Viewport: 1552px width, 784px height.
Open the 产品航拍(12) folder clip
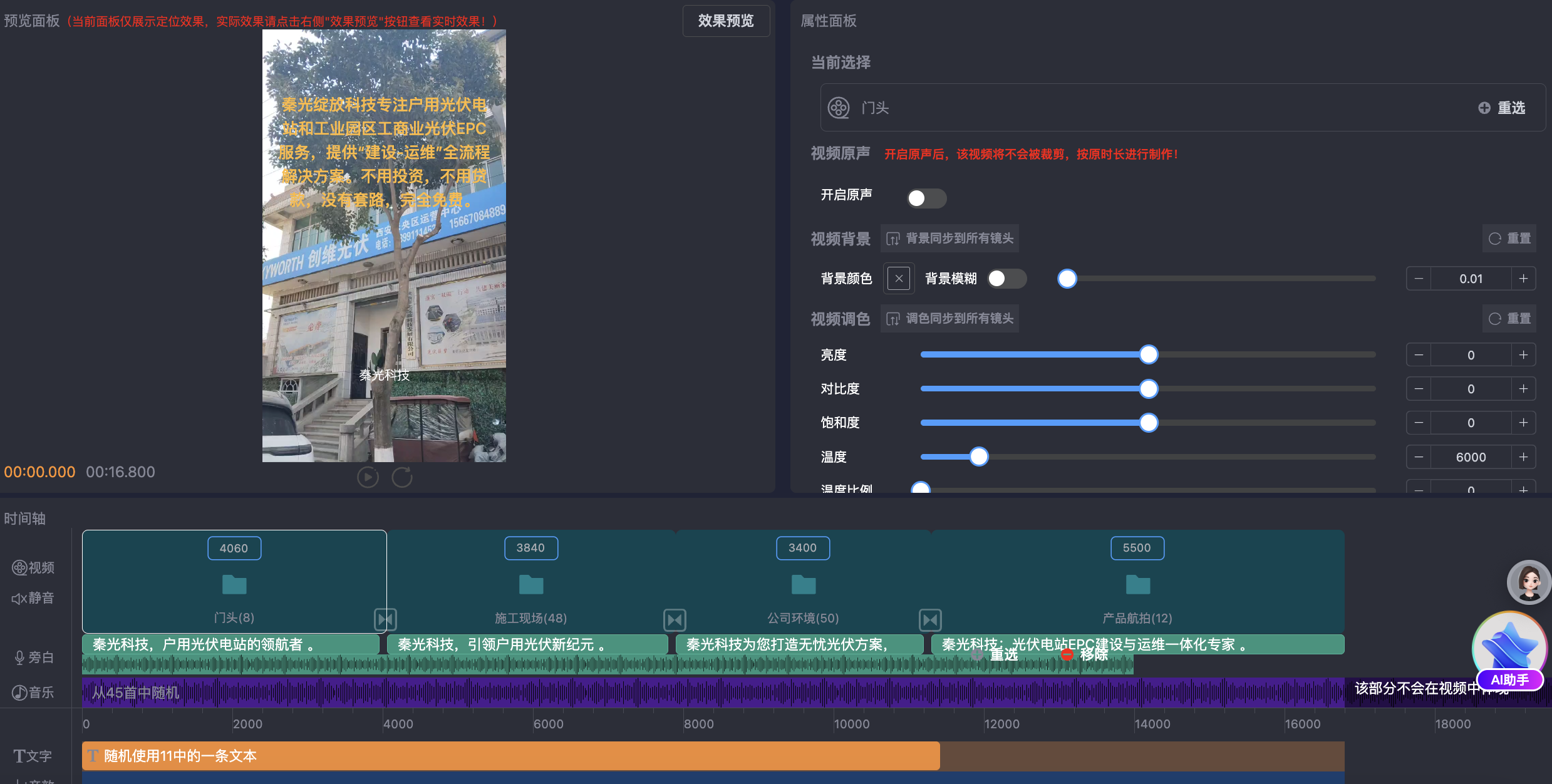[1137, 585]
